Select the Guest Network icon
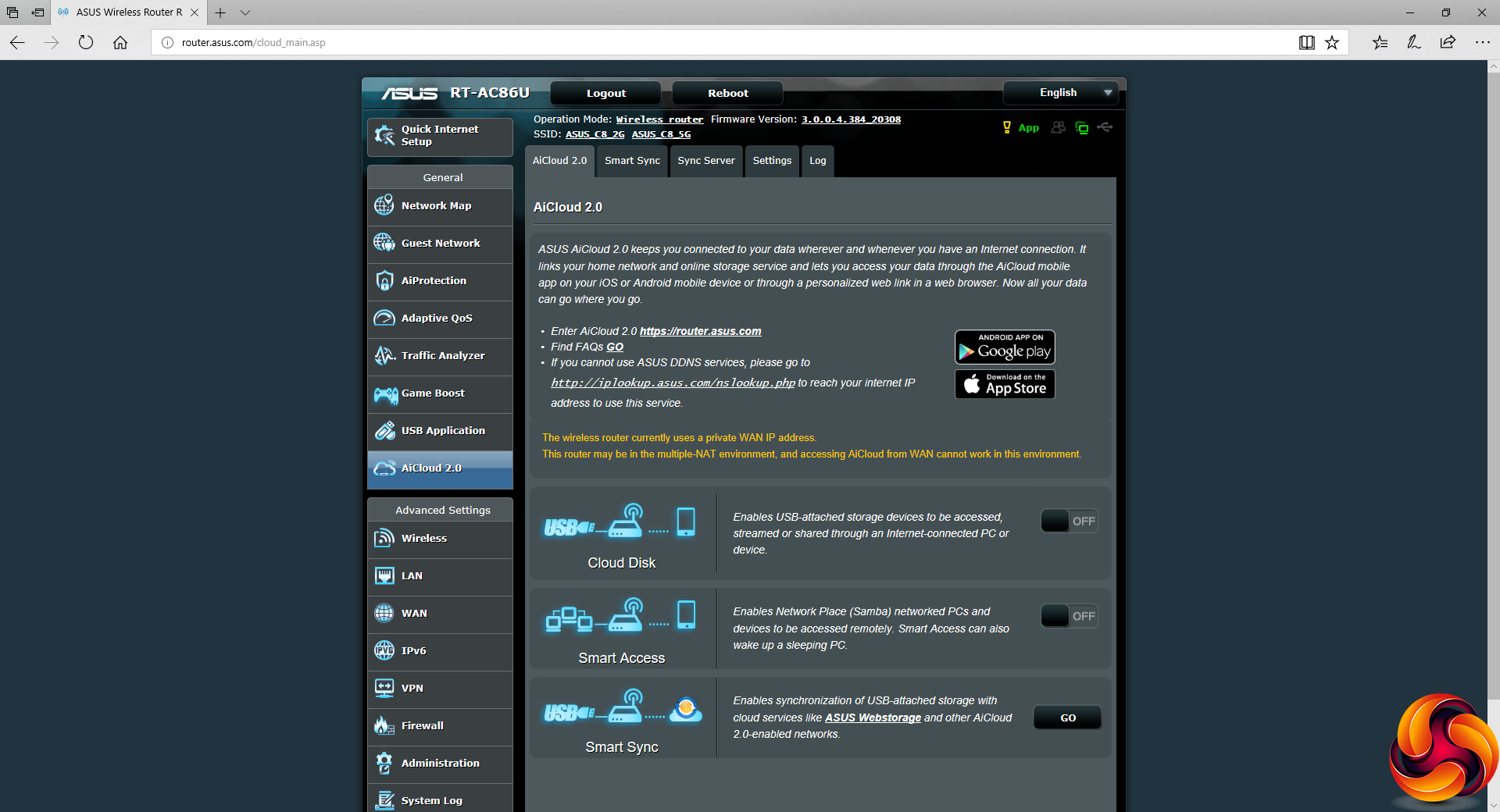Screen dimensions: 1500x812 tap(384, 243)
